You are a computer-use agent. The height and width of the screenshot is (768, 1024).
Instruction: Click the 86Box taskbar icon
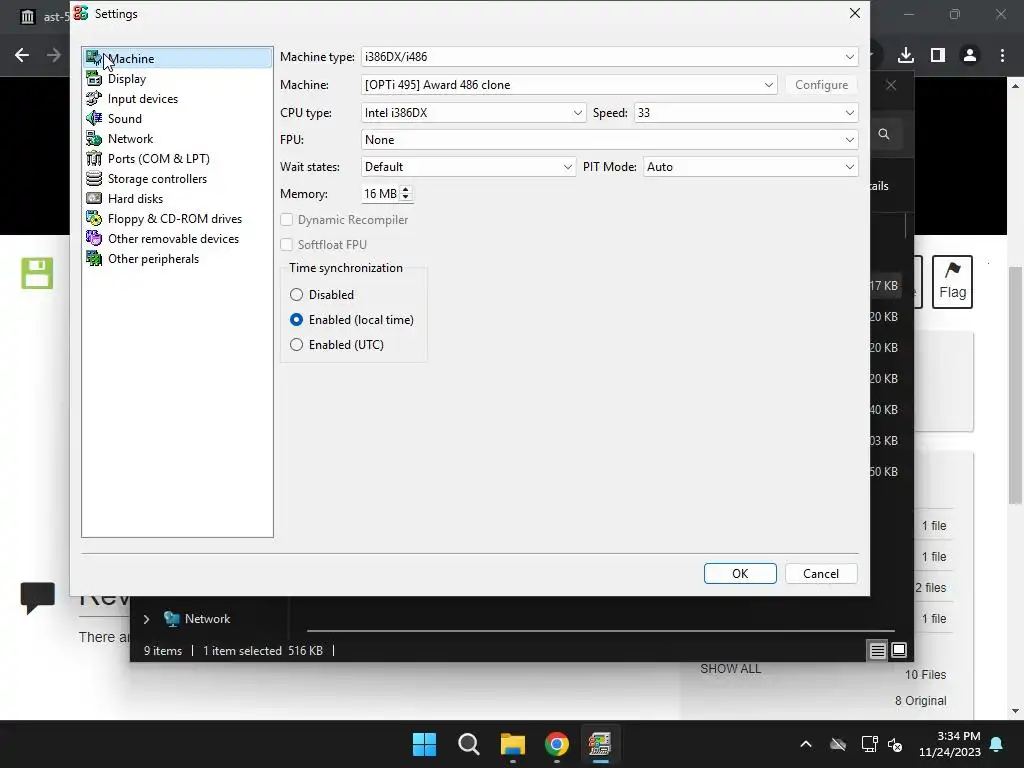click(600, 744)
